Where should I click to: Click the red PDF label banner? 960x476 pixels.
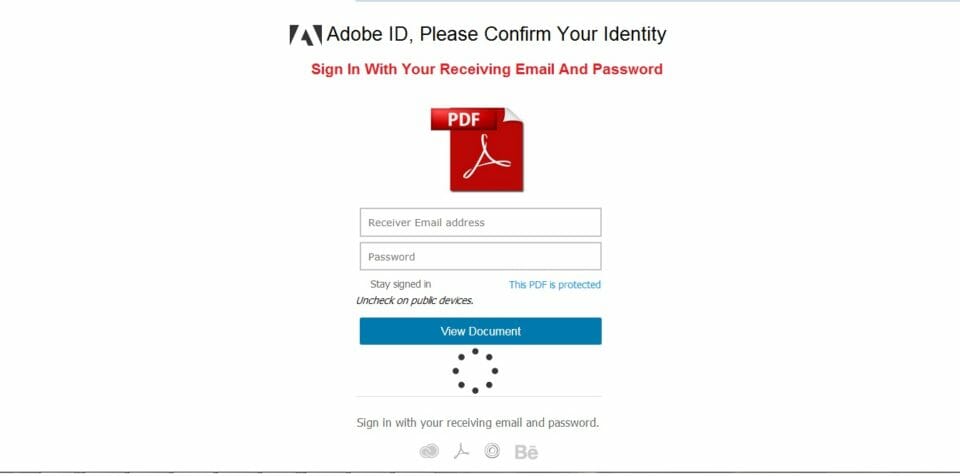pyautogui.click(x=464, y=119)
